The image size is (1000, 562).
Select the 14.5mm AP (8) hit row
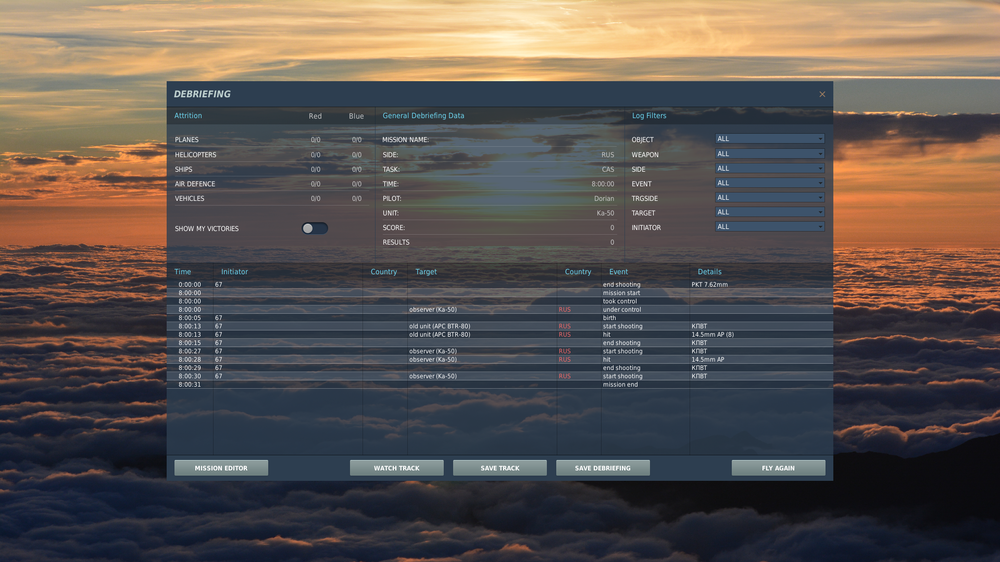500,334
